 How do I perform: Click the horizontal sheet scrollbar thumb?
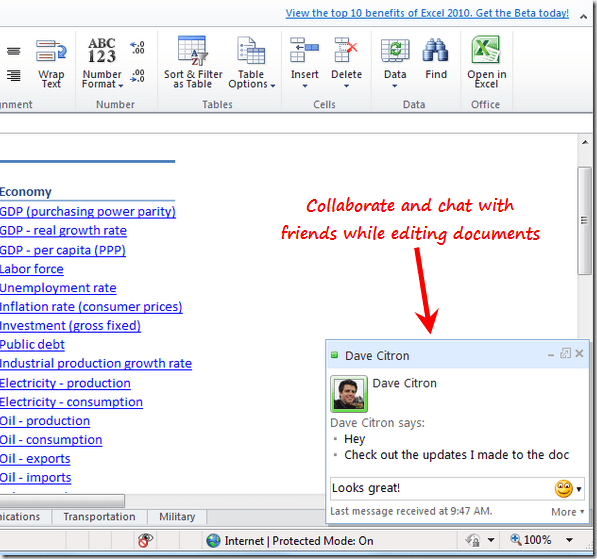62,501
